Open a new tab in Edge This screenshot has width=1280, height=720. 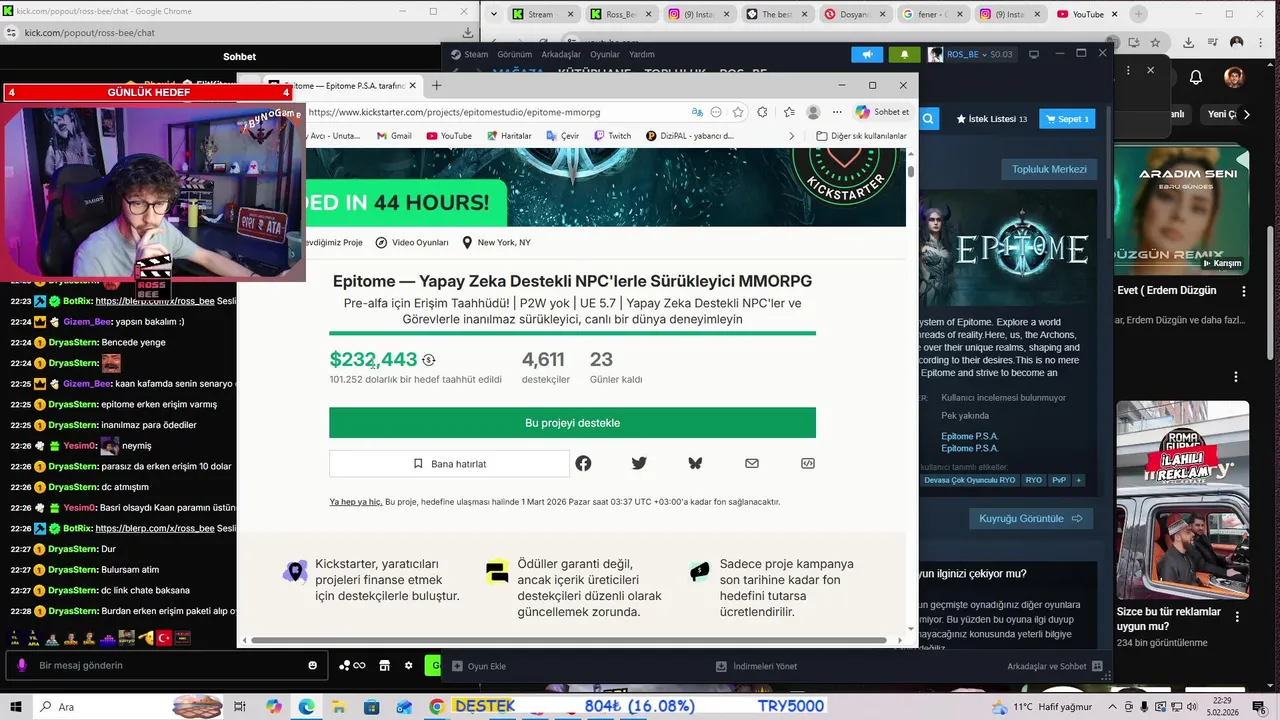click(436, 86)
